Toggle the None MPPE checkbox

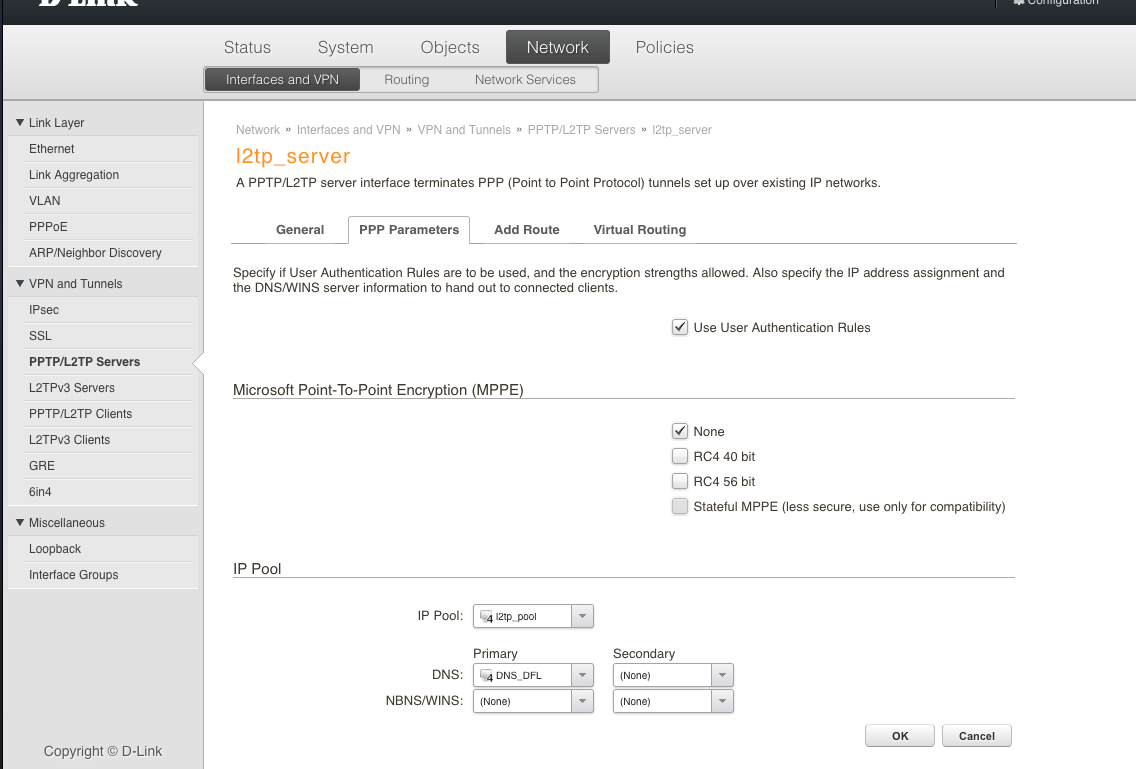tap(680, 432)
